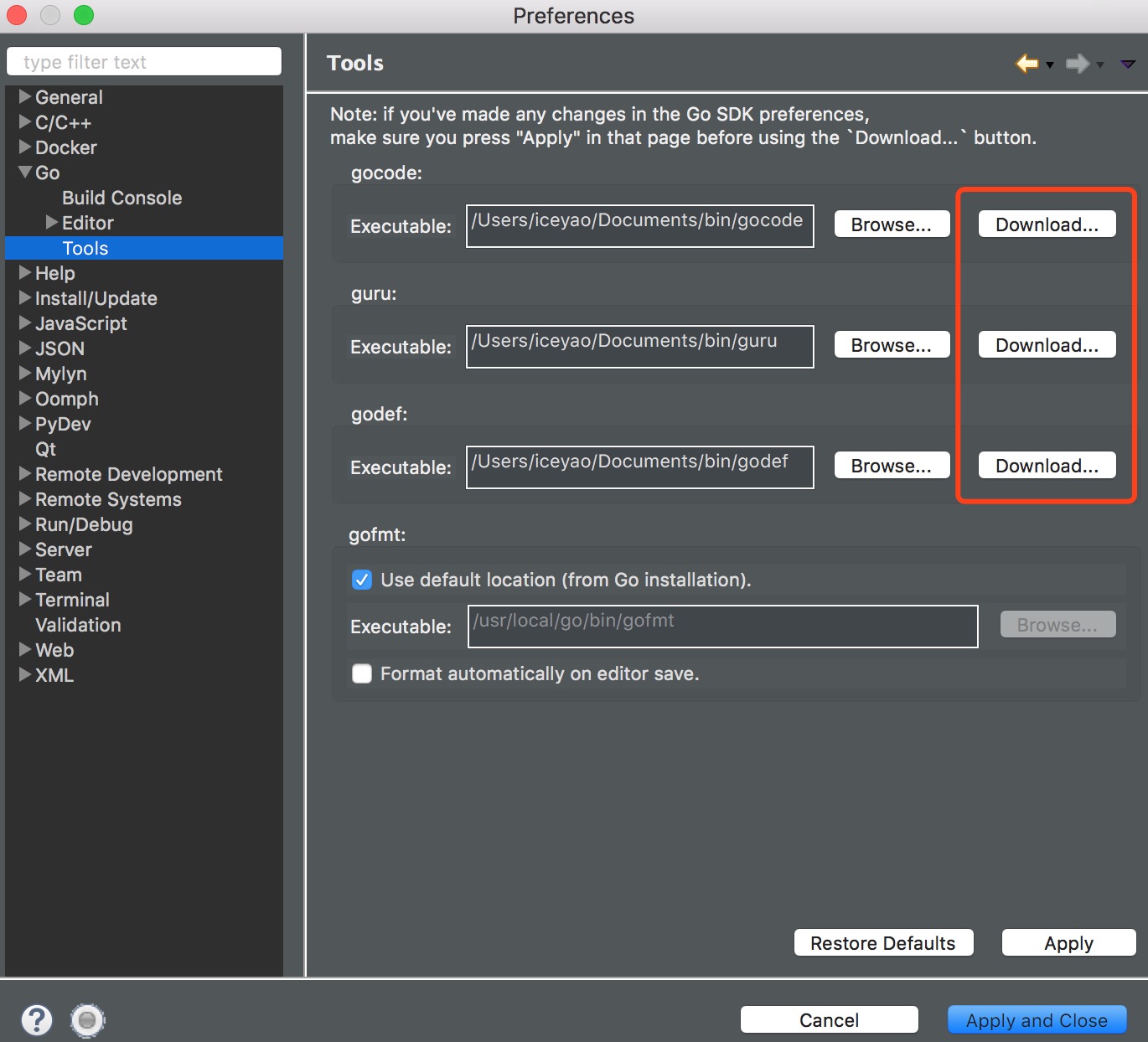
Task: Open the Validation preferences page
Action: (78, 625)
